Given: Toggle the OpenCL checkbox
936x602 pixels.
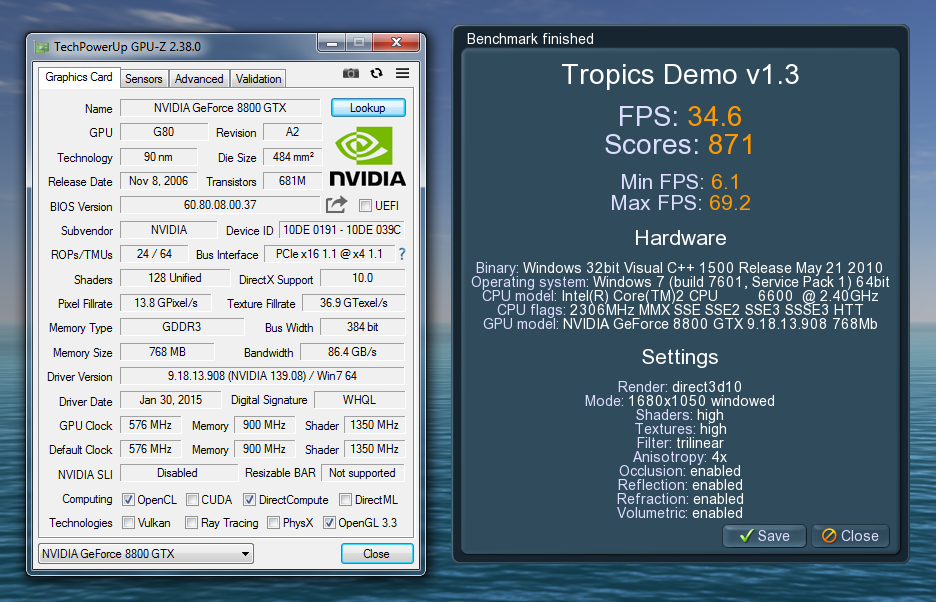Looking at the screenshot, I should (x=128, y=499).
